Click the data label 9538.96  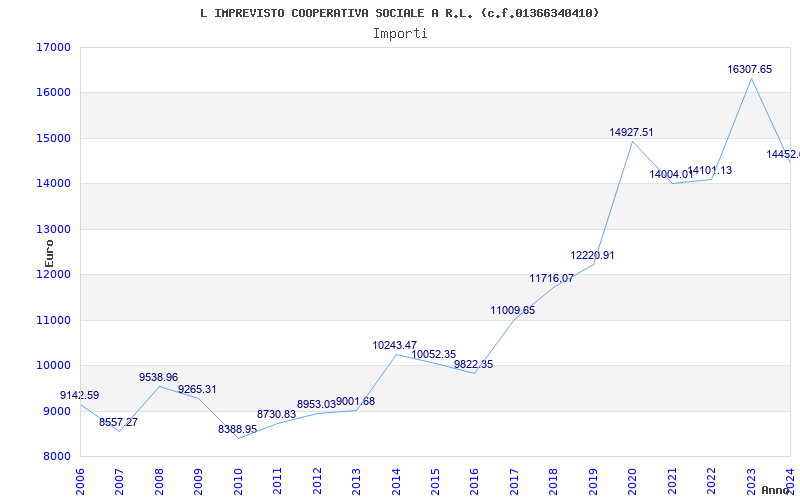tap(158, 378)
